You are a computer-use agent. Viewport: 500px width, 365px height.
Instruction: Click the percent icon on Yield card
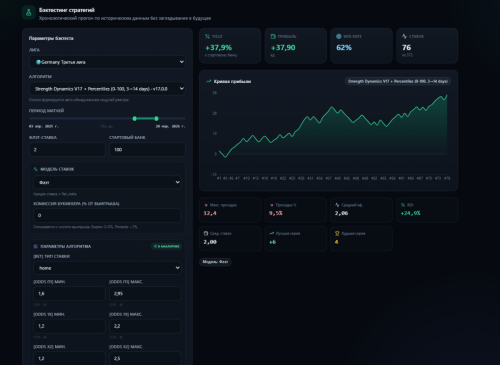pos(207,36)
